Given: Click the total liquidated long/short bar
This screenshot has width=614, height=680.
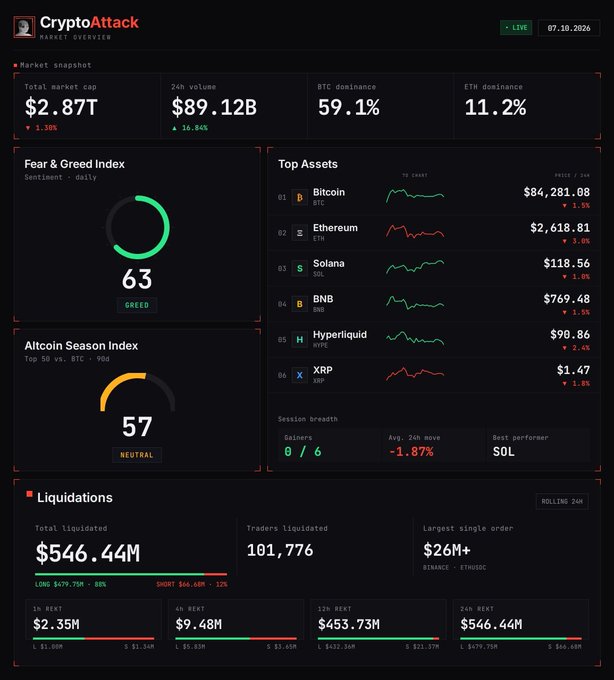Looking at the screenshot, I should click(131, 574).
